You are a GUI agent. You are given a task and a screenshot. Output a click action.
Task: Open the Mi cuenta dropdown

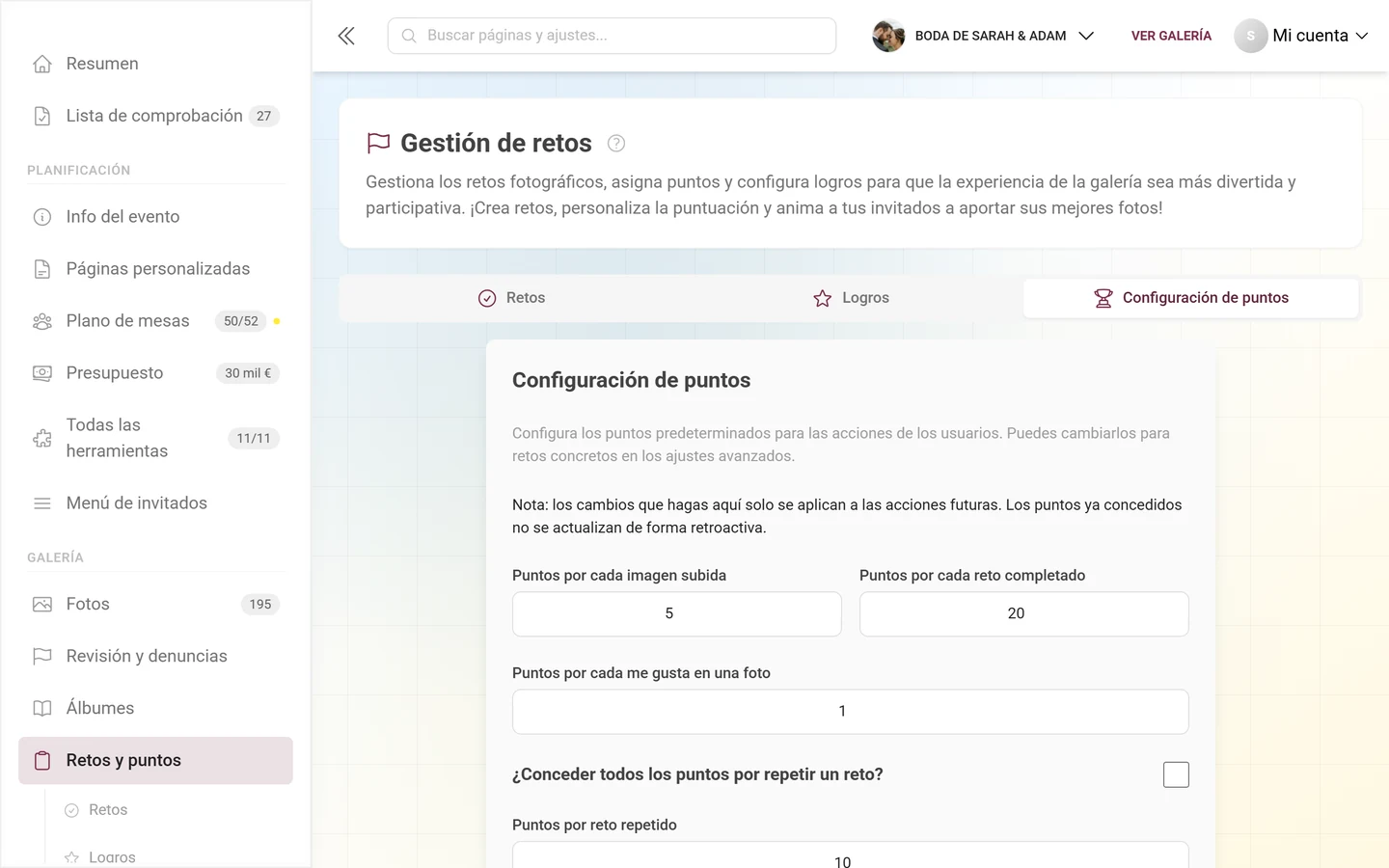1301,36
